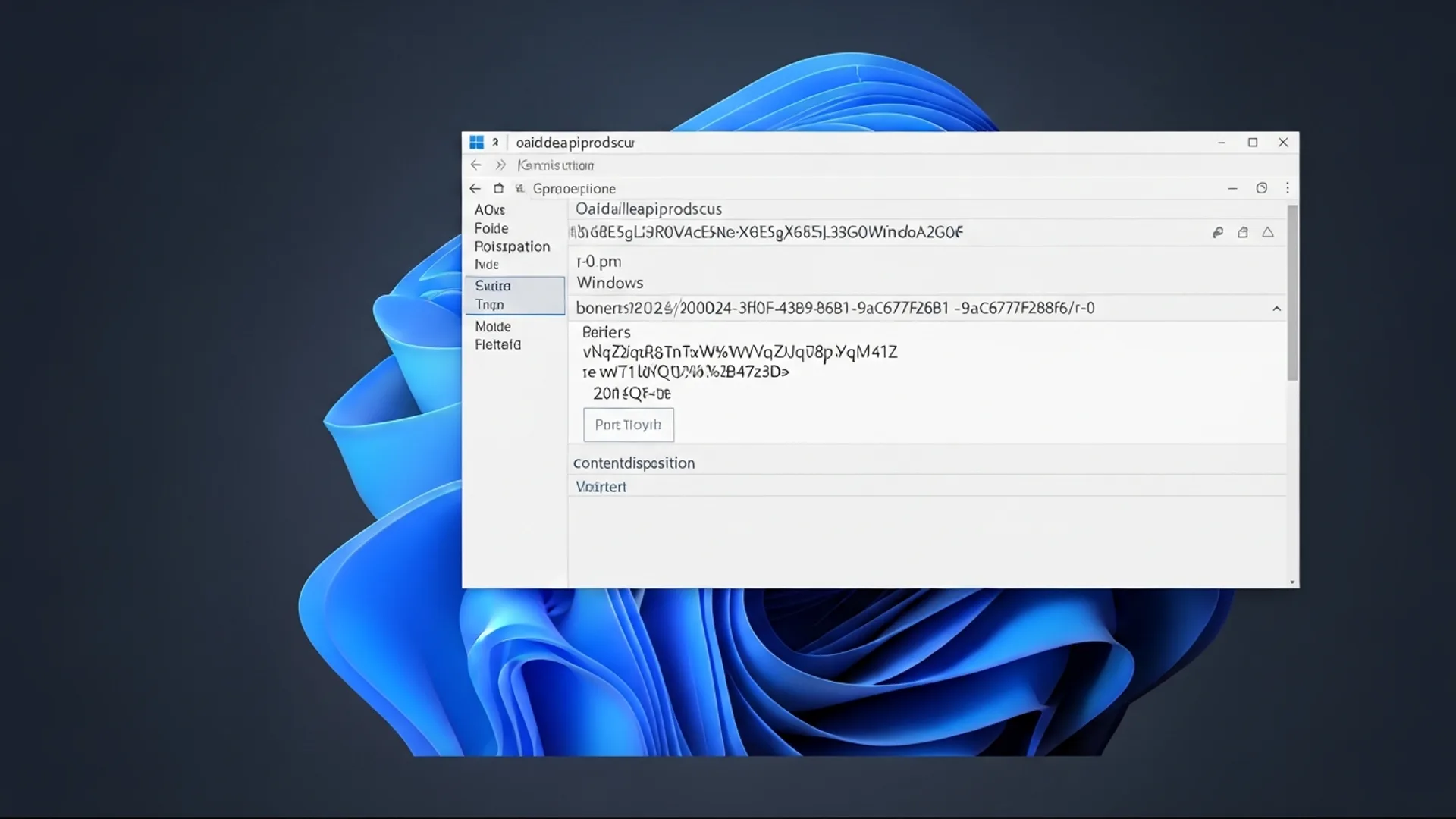Open the three-dot vertical menu
The width and height of the screenshot is (1456, 819).
[1287, 187]
